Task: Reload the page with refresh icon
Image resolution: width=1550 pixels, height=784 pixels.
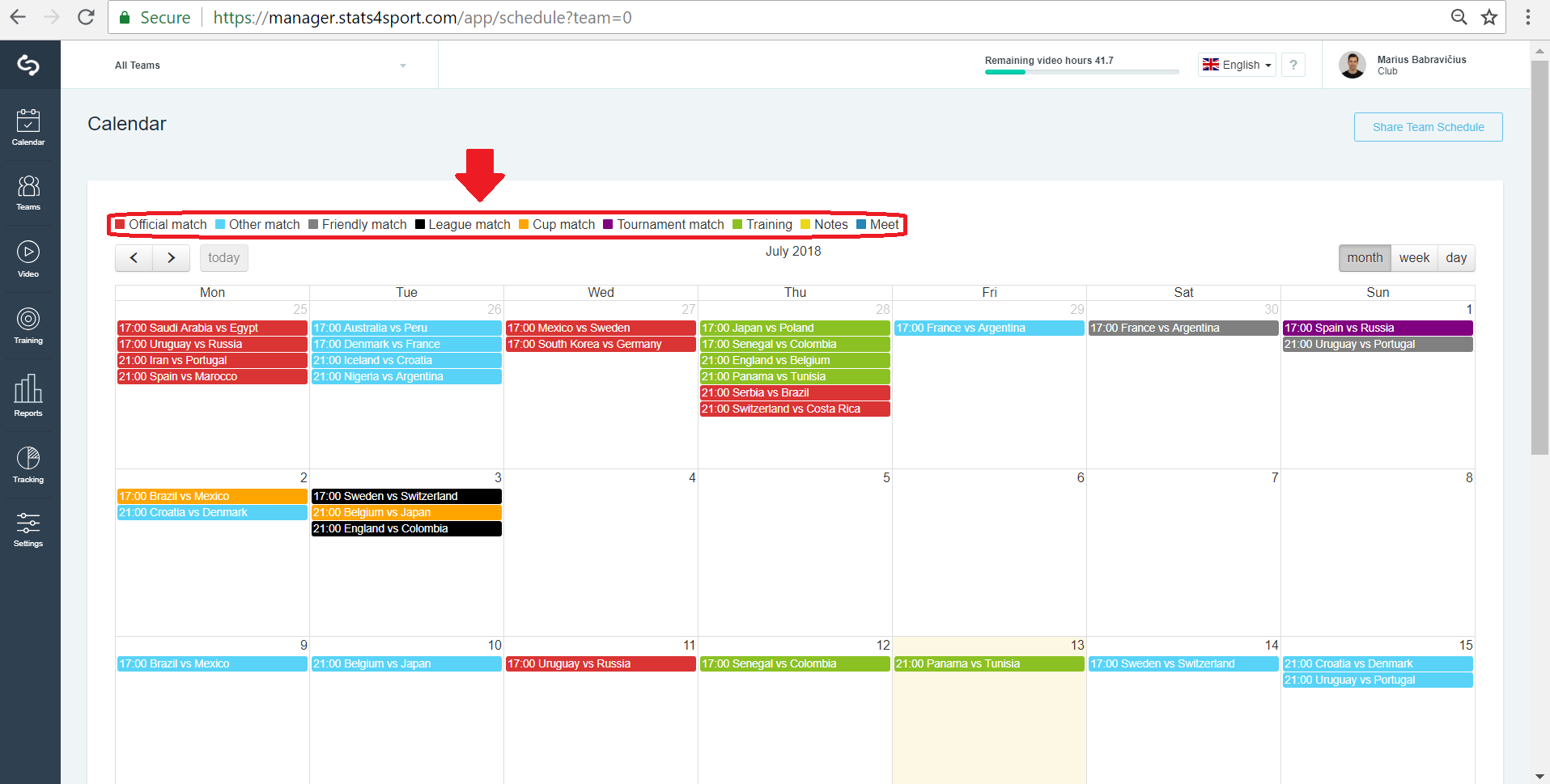Action: [x=86, y=17]
